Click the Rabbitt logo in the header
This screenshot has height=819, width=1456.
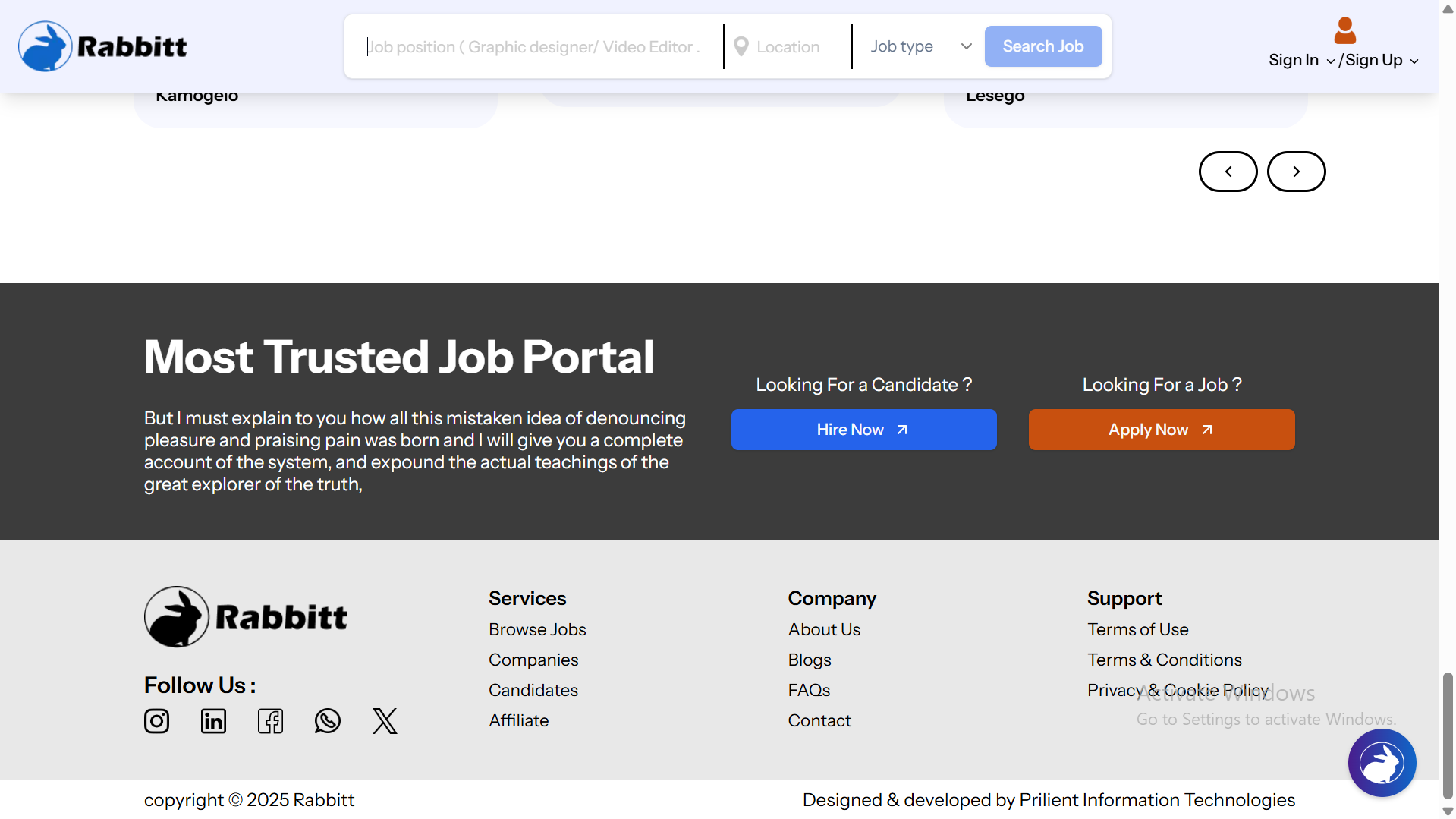click(x=102, y=46)
